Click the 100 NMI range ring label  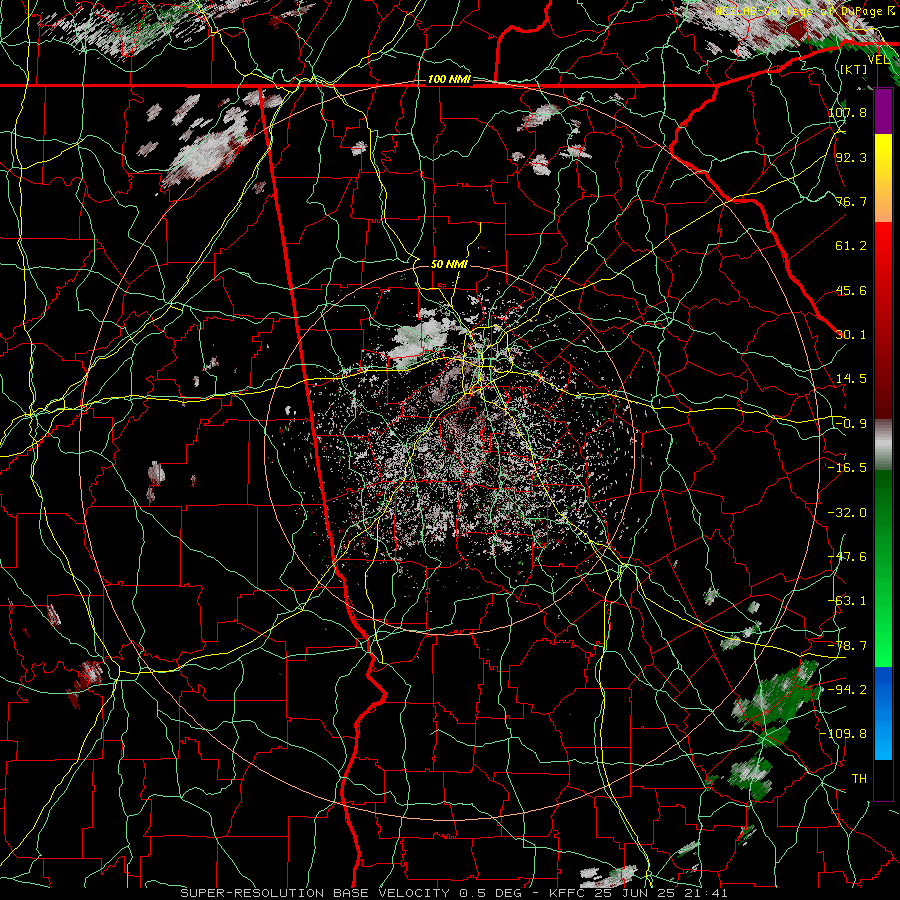coord(449,79)
